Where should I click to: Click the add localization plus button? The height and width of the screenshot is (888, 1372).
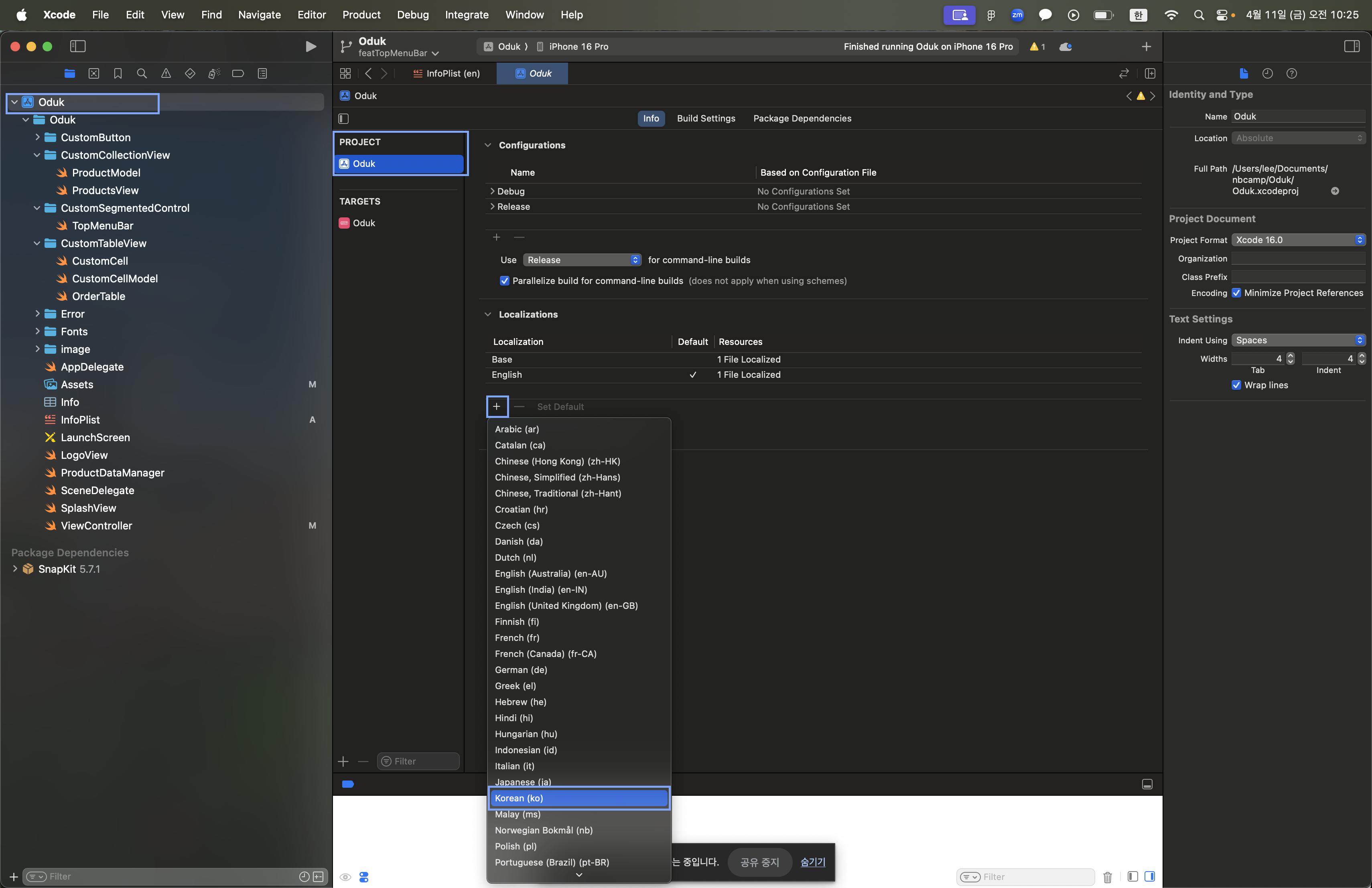point(496,406)
